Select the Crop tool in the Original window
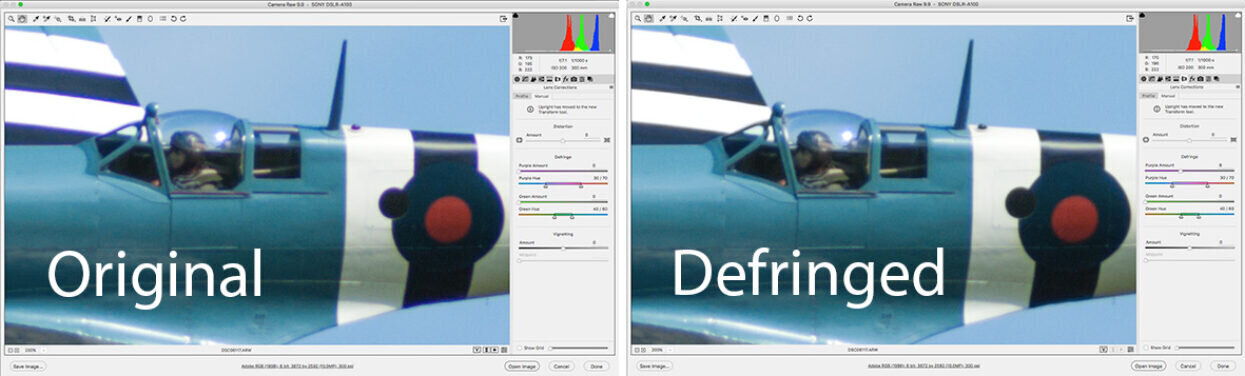 pyautogui.click(x=71, y=19)
